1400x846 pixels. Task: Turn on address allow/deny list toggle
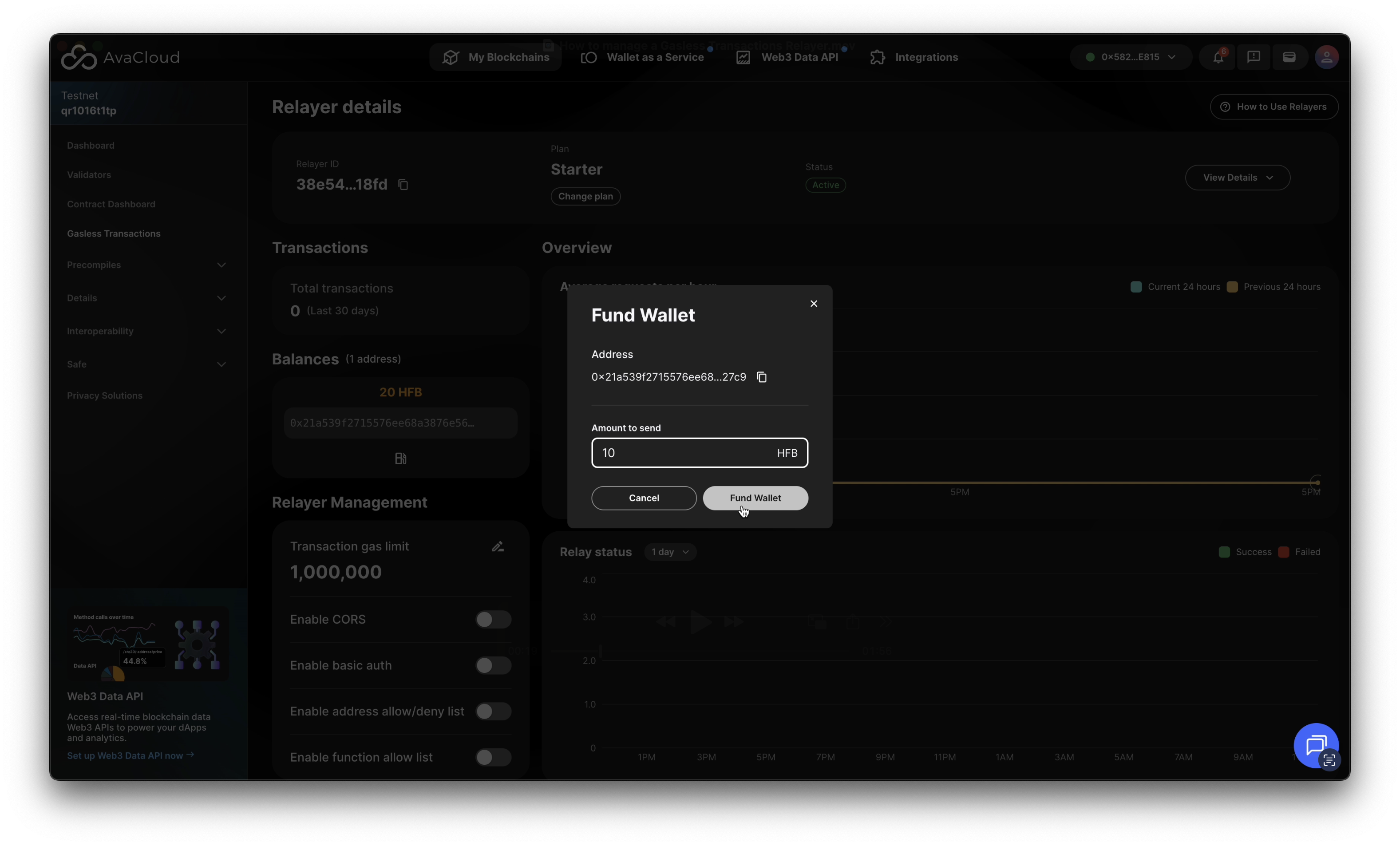tap(493, 712)
